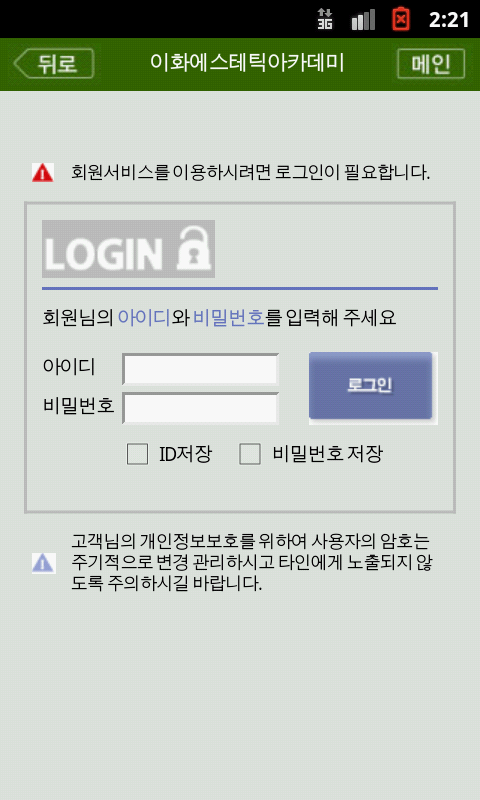This screenshot has width=480, height=800.
Task: Open the 메인 main page button
Action: (431, 64)
